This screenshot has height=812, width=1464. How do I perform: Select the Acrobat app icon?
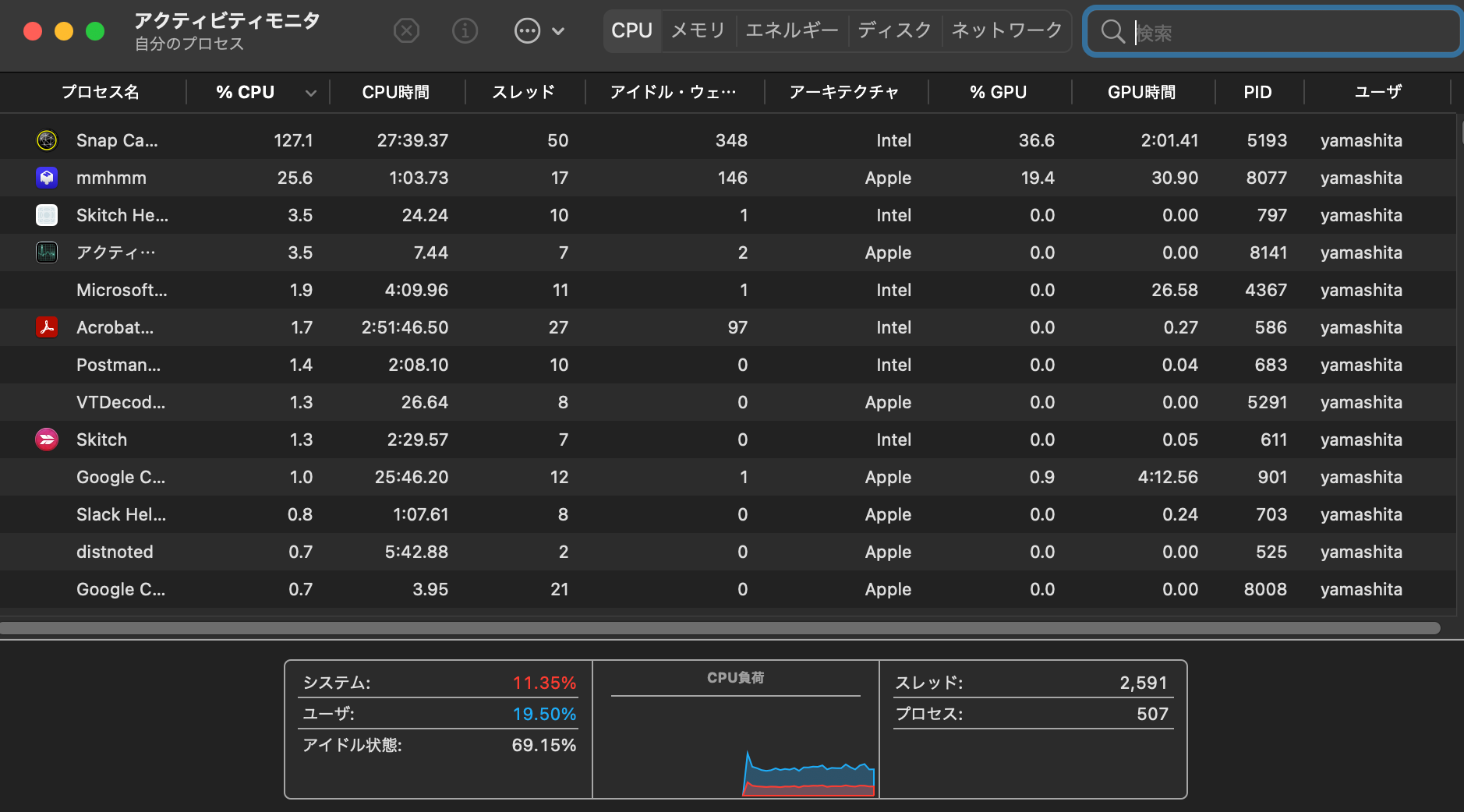tap(47, 327)
